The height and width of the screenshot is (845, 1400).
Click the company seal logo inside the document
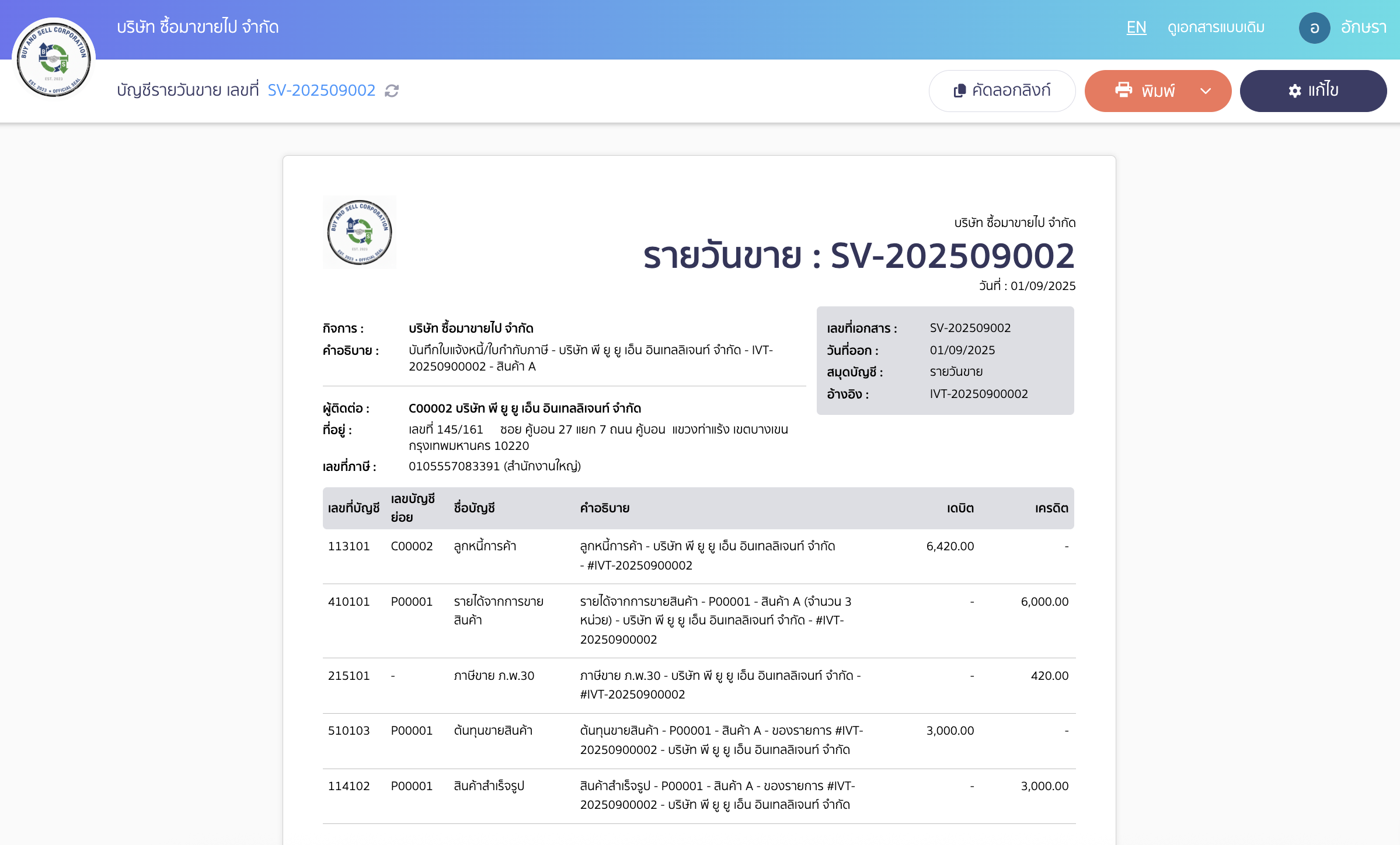pyautogui.click(x=359, y=232)
